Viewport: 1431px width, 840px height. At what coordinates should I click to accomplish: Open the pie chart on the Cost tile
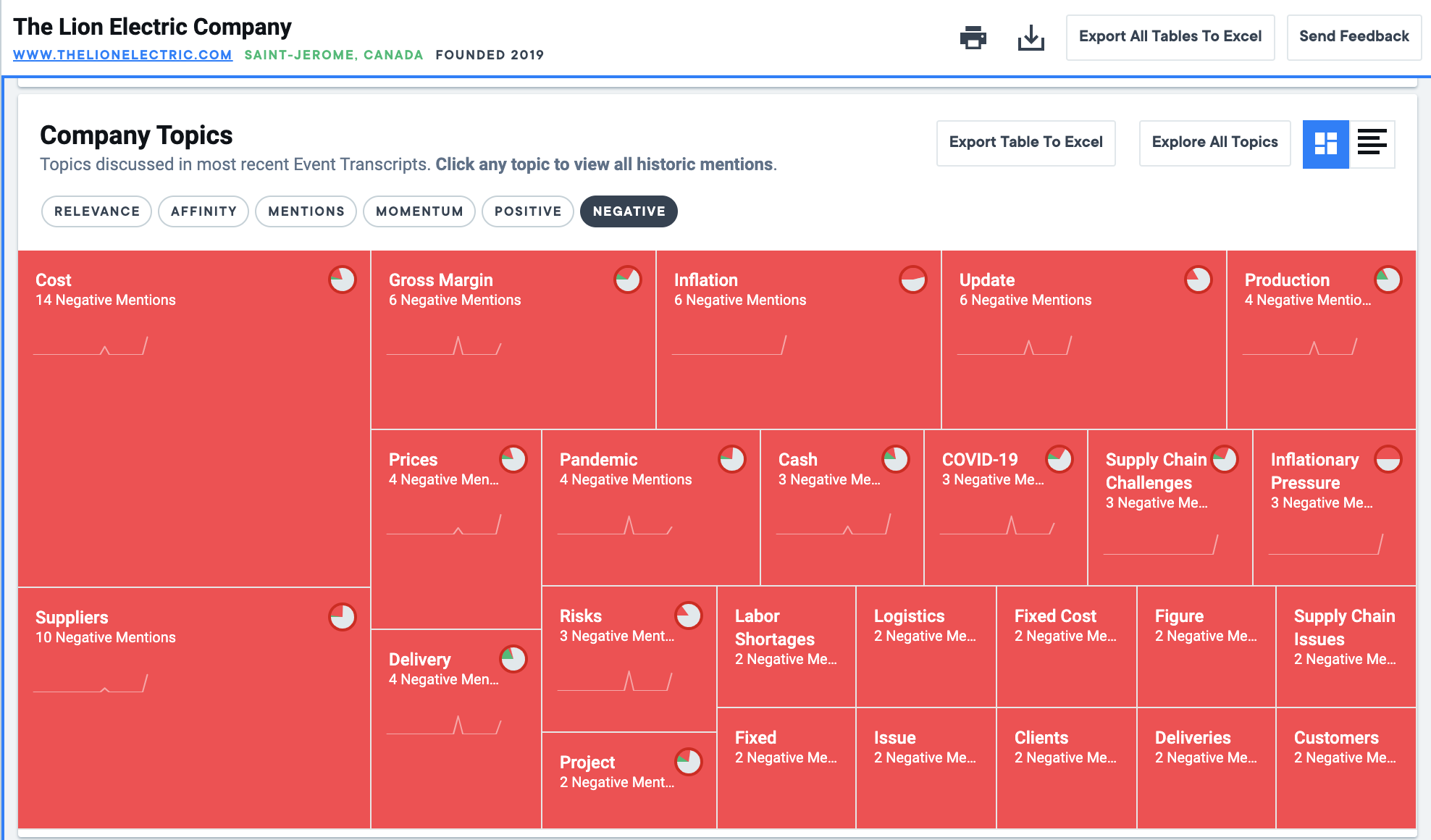(x=343, y=279)
